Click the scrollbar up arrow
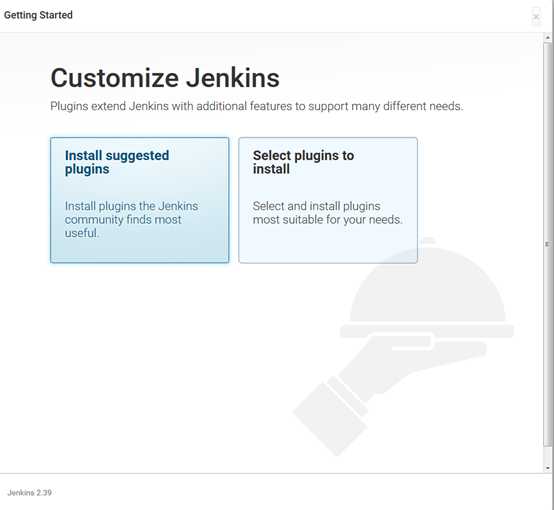 click(x=548, y=37)
